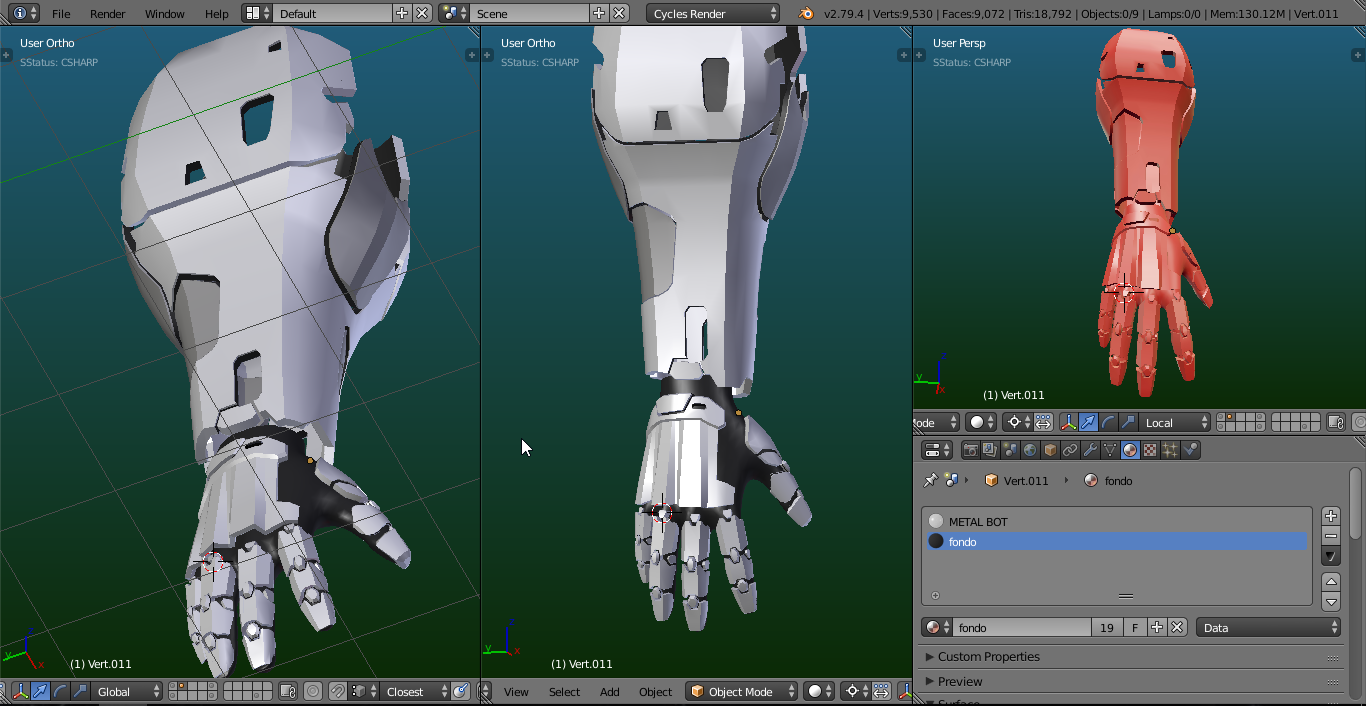1366x706 pixels.
Task: Open View menu in middle viewport
Action: coord(516,691)
